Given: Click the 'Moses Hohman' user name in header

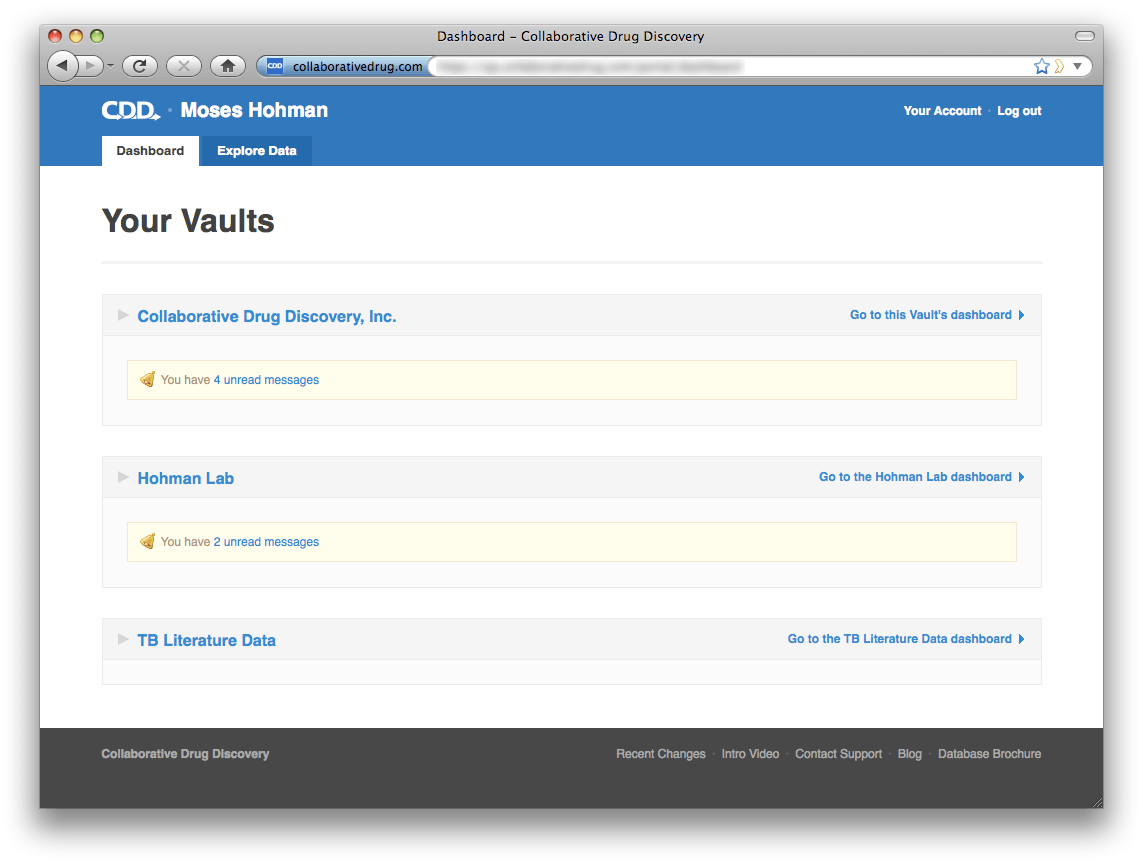Looking at the screenshot, I should pos(254,110).
